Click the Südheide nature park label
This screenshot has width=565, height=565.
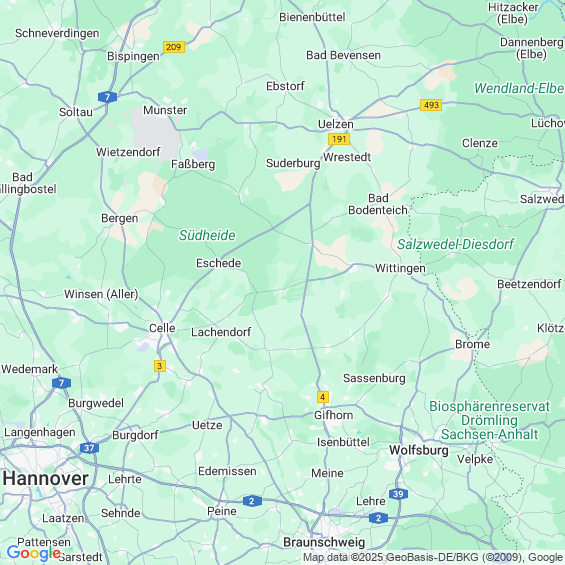[x=207, y=235]
